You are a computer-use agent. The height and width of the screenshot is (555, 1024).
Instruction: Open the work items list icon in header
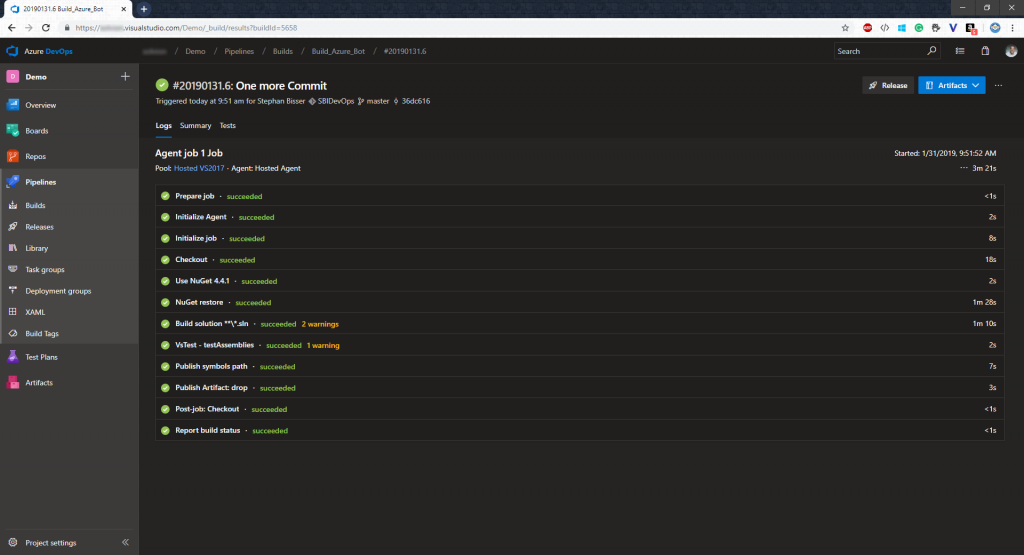tap(960, 51)
